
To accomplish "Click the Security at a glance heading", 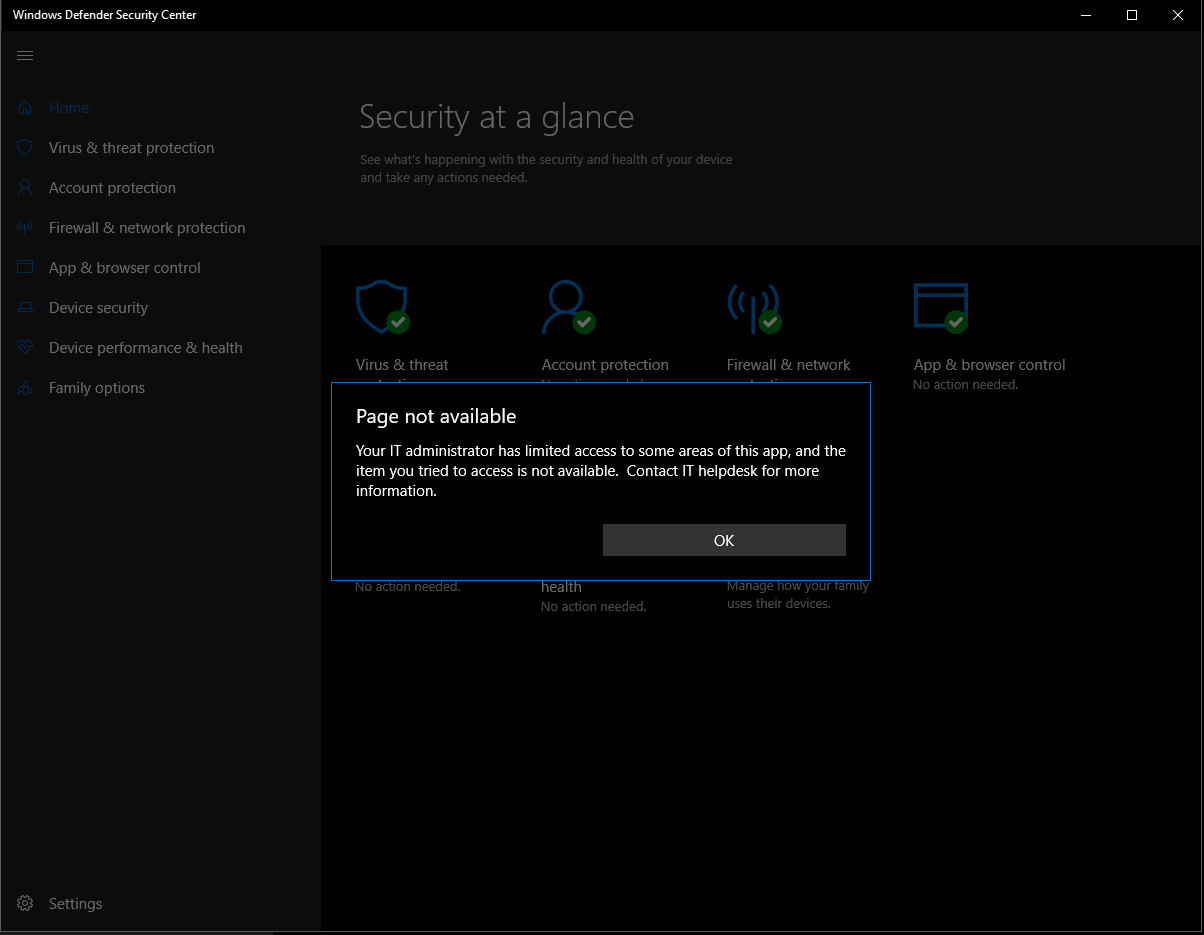I will point(496,117).
